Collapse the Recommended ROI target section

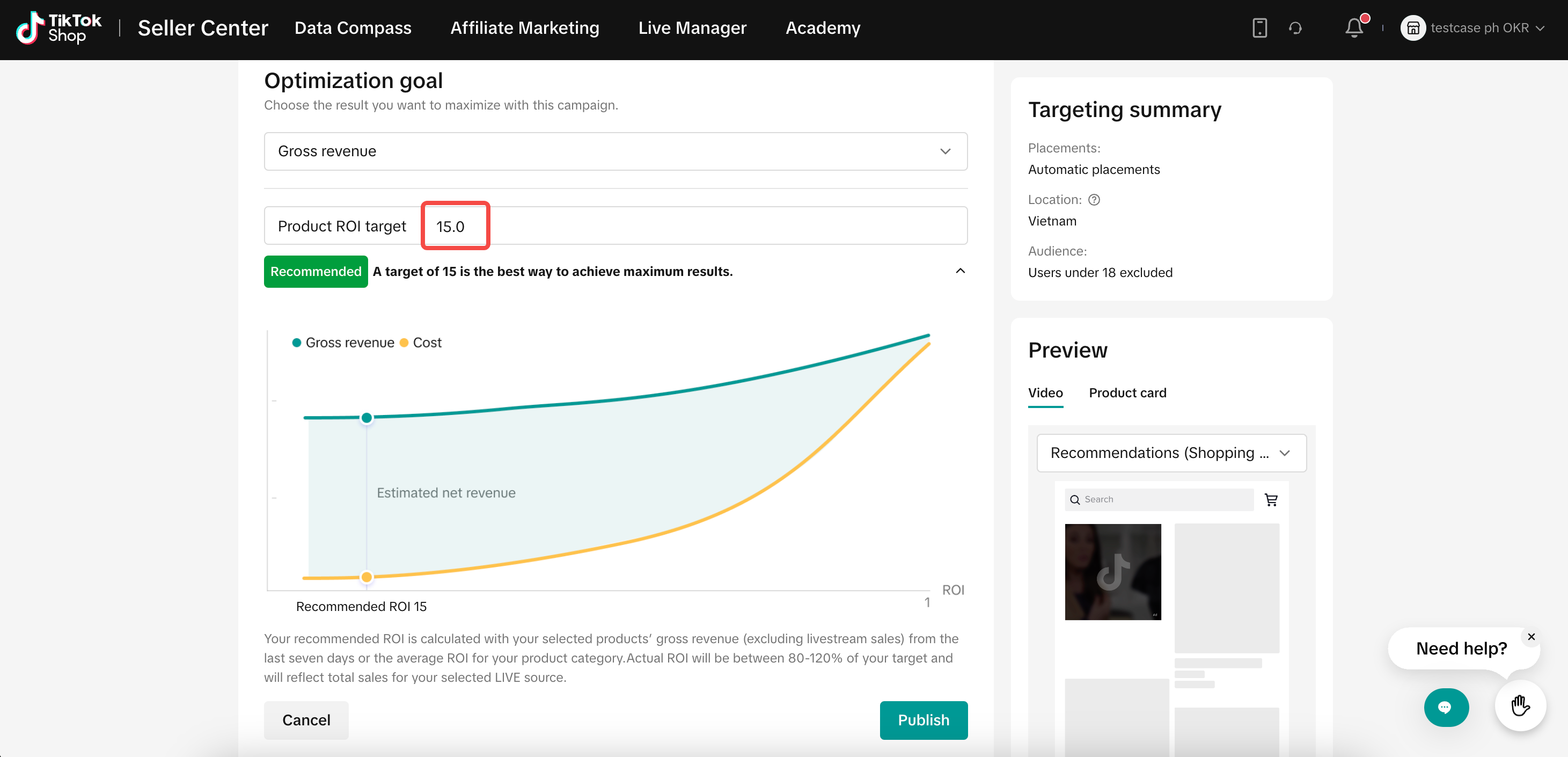click(960, 271)
